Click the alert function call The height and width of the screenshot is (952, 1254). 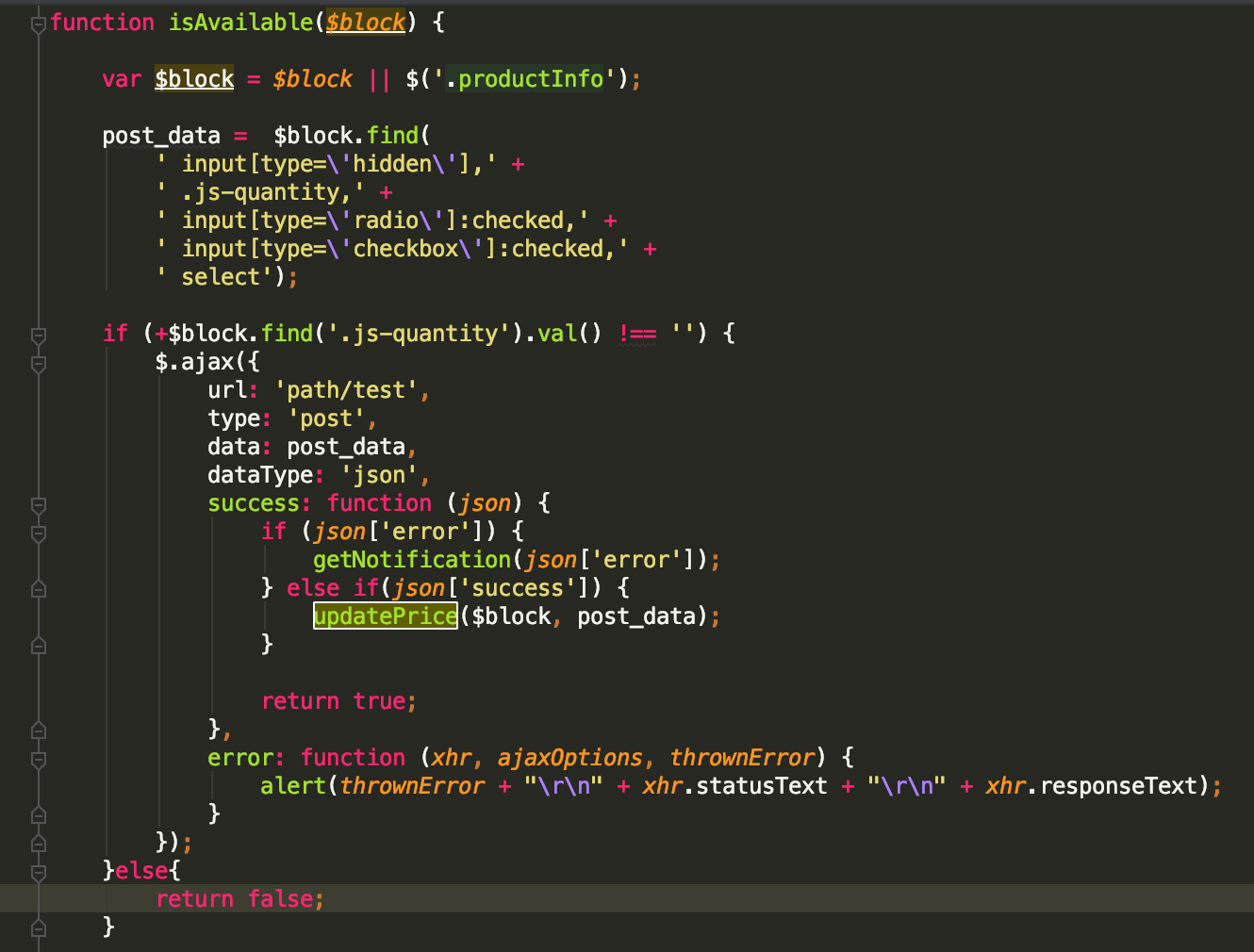293,786
